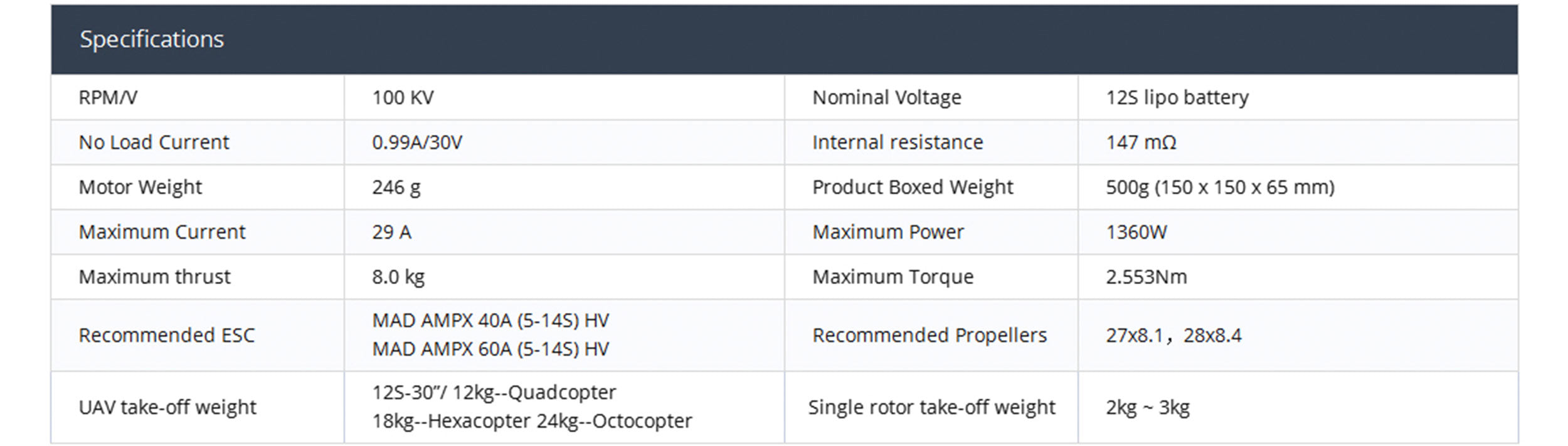Select the RPM/V label cell
This screenshot has height=446, width=1568.
(x=108, y=97)
